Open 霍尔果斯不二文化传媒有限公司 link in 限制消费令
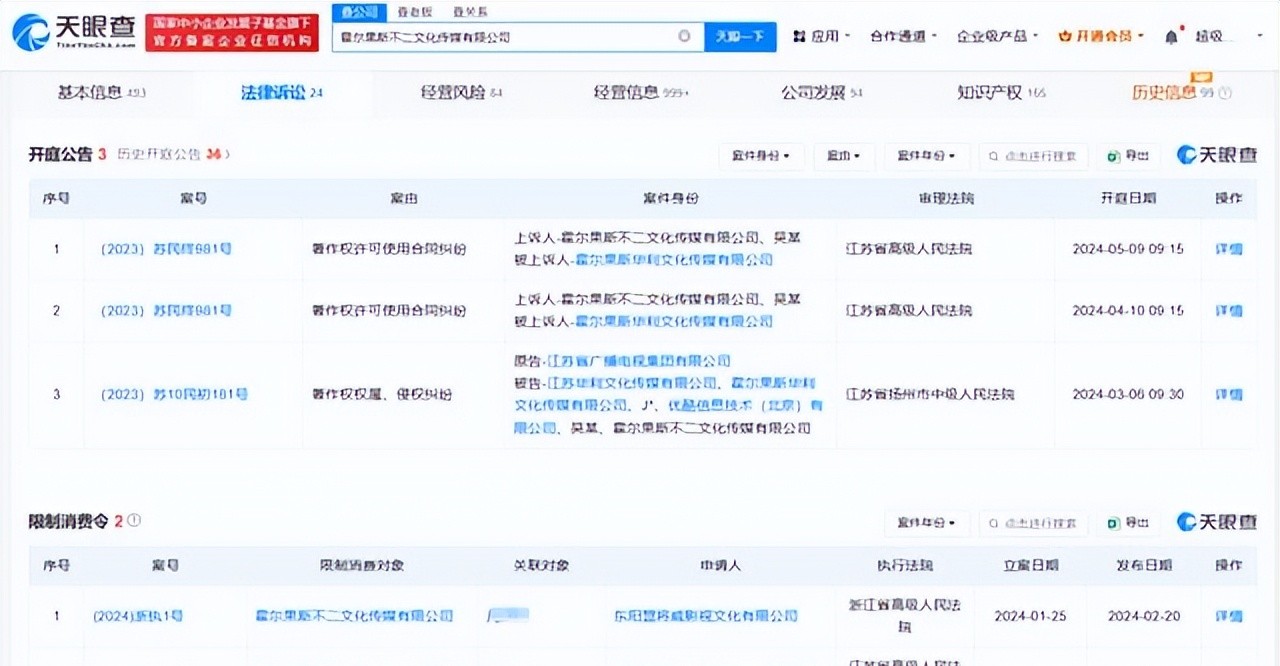Screen dimensions: 1280x666 354,616
